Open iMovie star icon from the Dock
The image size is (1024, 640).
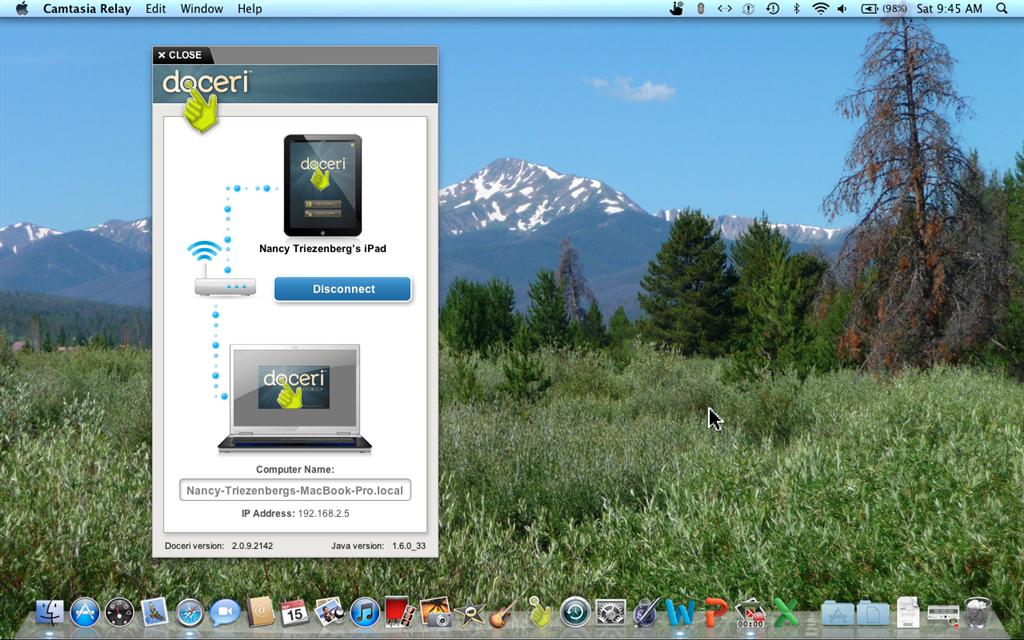click(470, 614)
